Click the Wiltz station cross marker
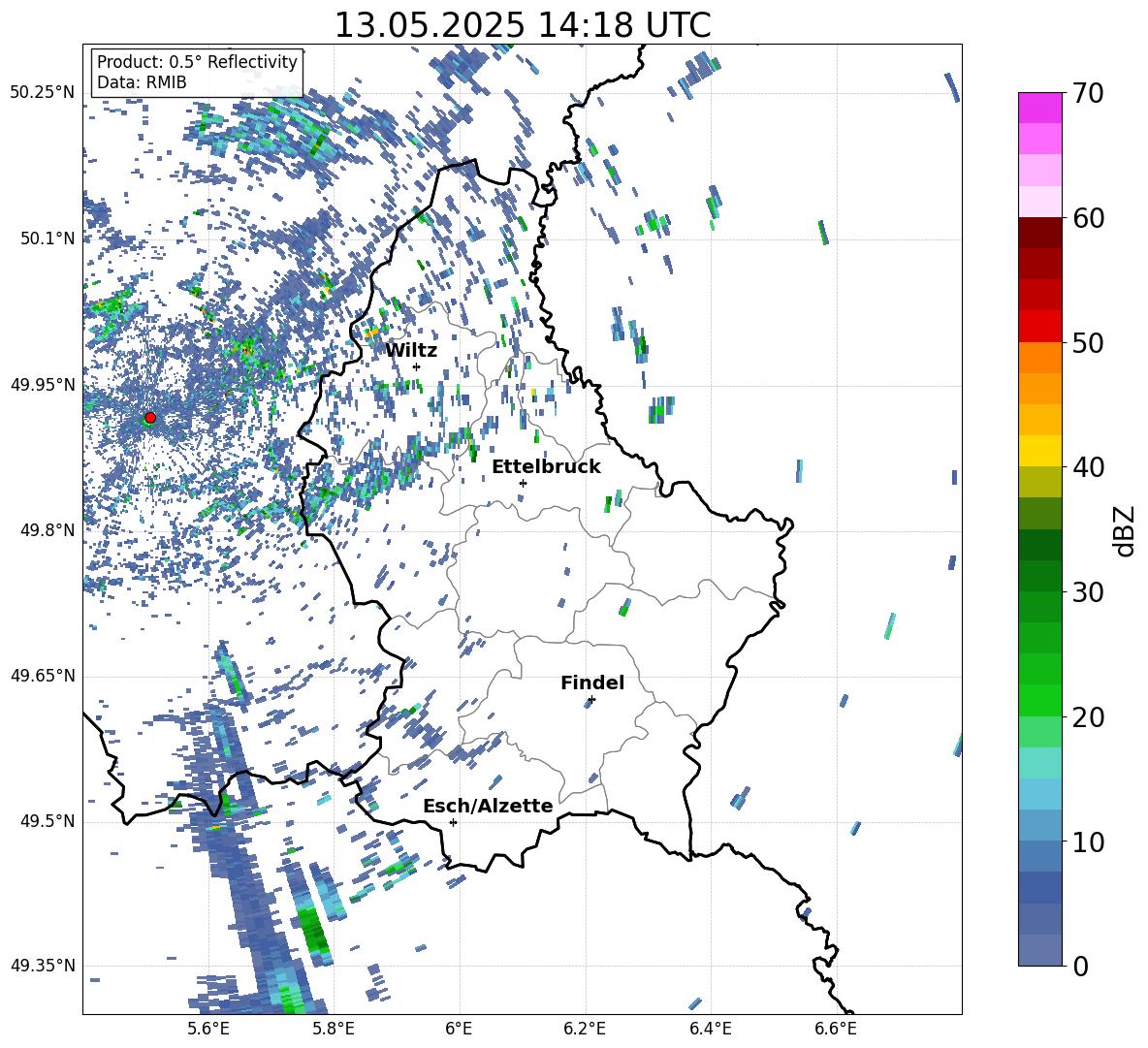Screen dimensions: 1148x1048 pos(417,366)
